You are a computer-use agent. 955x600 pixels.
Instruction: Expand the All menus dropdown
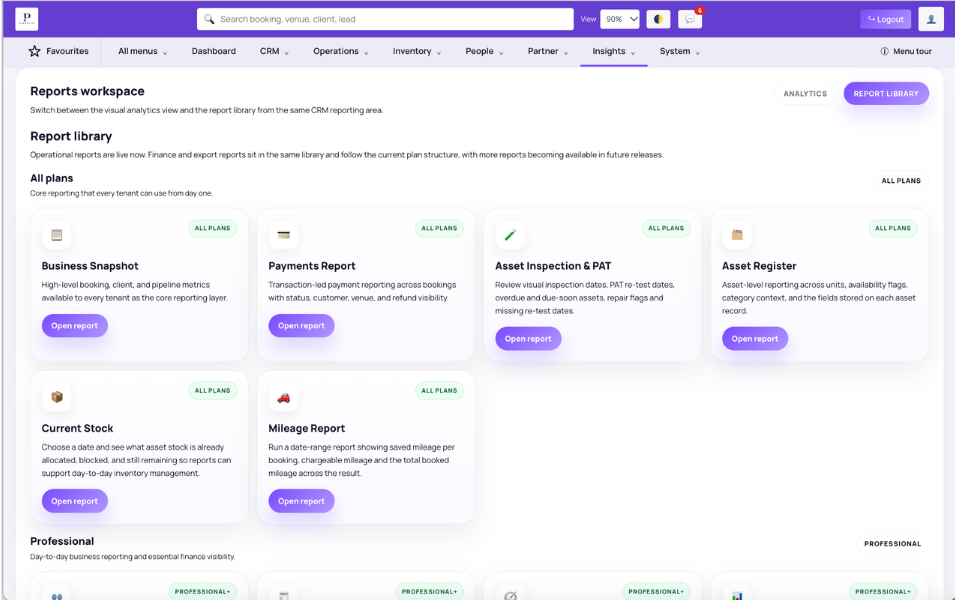point(142,51)
